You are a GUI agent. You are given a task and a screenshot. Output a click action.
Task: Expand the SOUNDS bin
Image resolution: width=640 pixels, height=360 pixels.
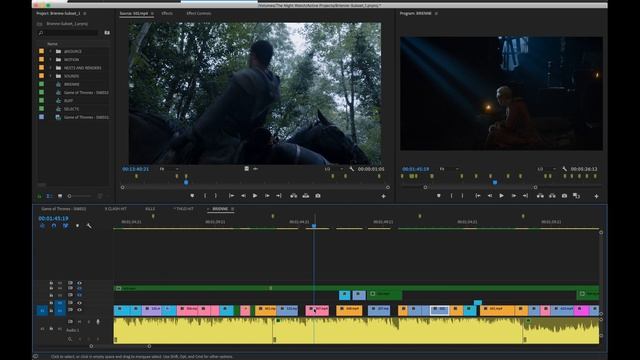click(x=51, y=76)
